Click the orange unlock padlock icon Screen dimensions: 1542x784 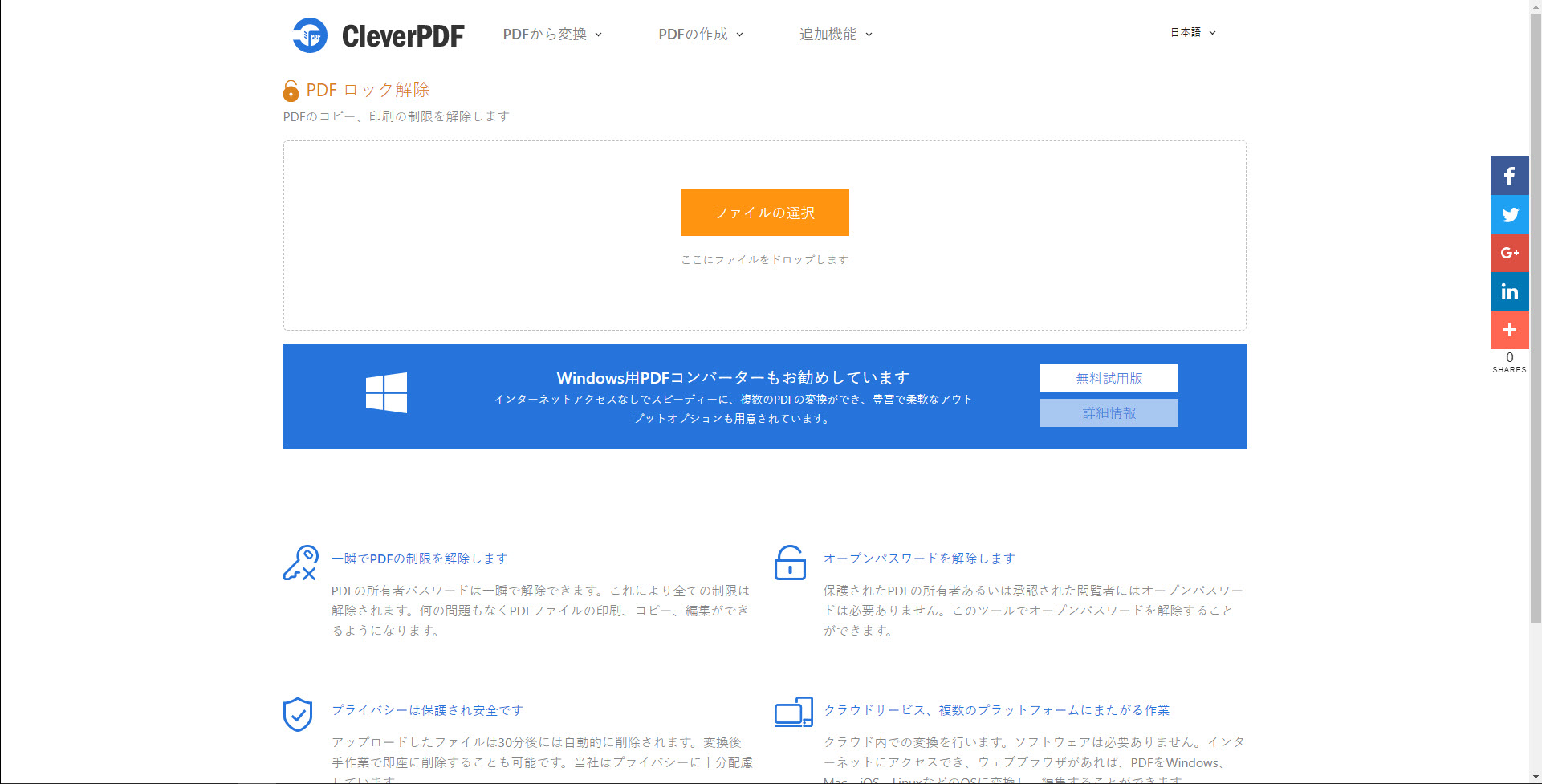coord(291,91)
